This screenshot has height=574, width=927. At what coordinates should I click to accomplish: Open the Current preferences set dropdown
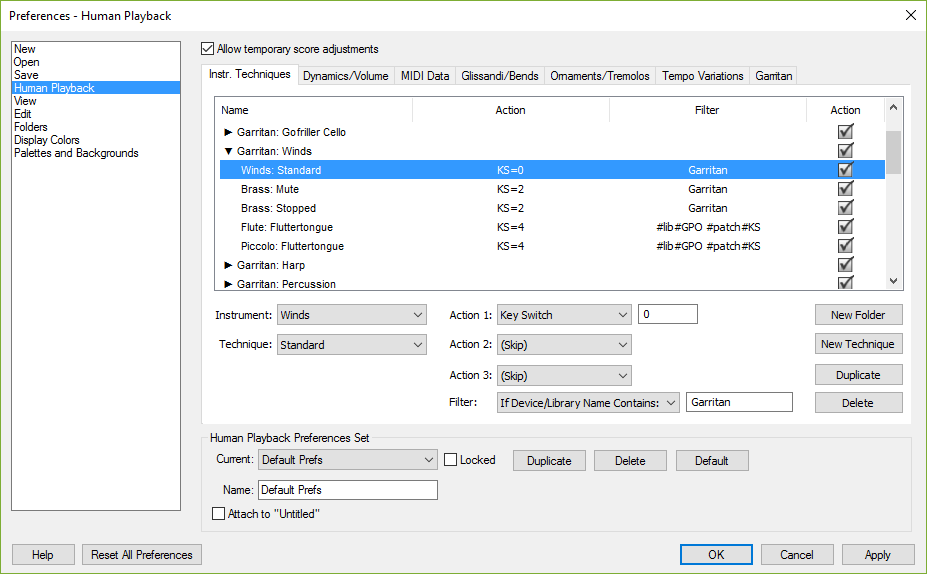click(x=348, y=459)
